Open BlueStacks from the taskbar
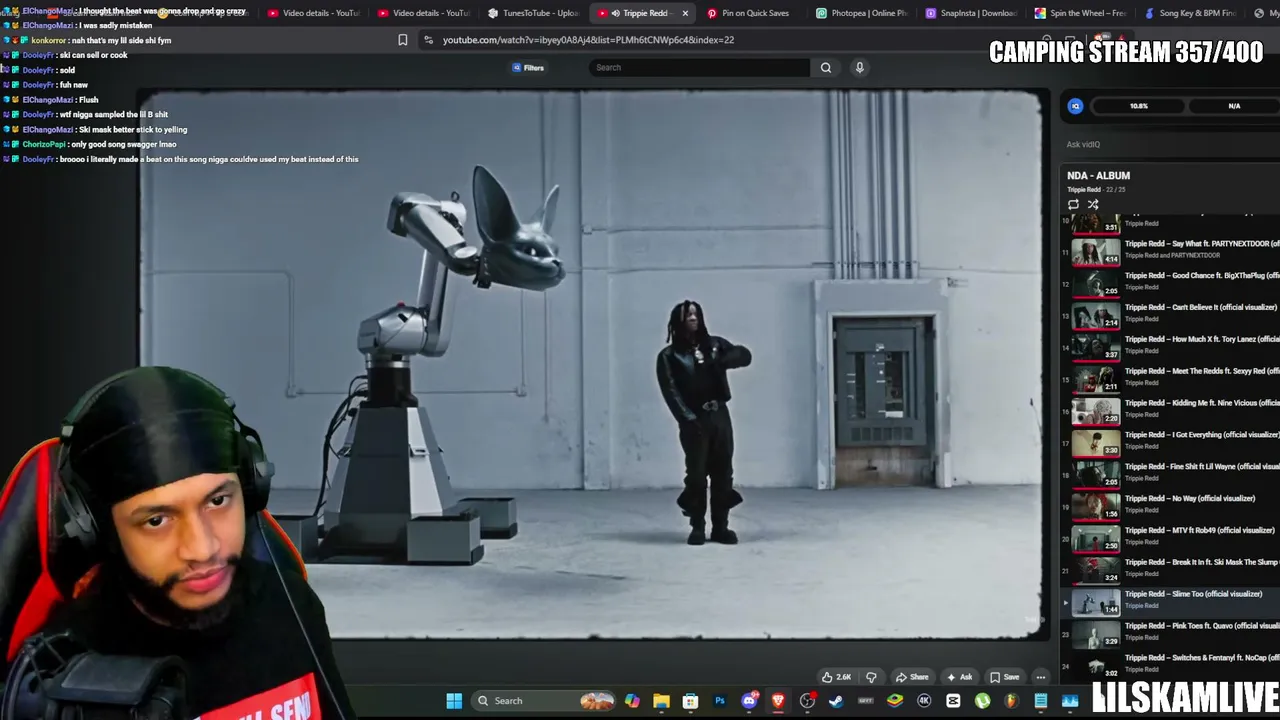1280x720 pixels. coord(895,701)
